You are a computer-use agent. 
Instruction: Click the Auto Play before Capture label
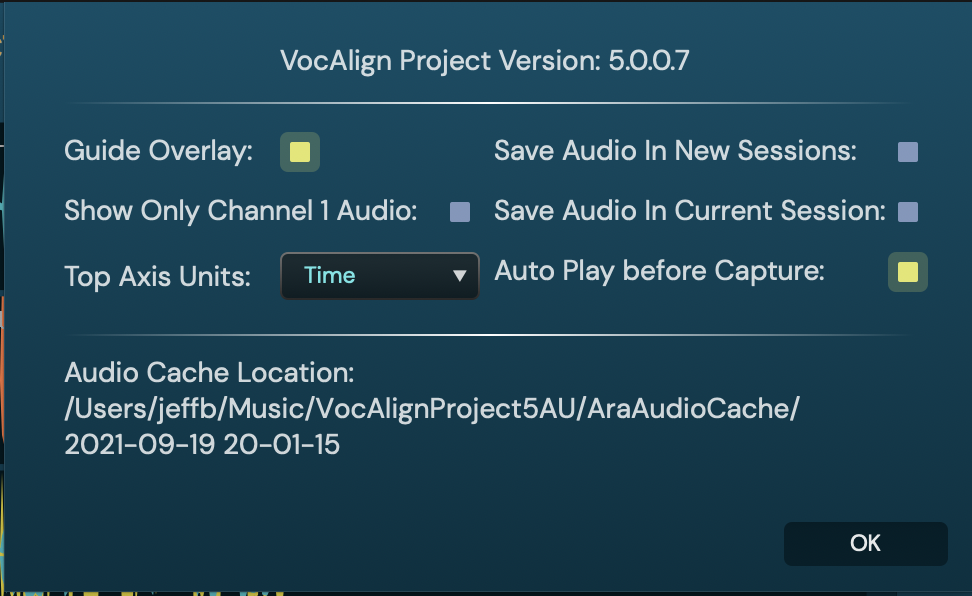pyautogui.click(x=659, y=271)
